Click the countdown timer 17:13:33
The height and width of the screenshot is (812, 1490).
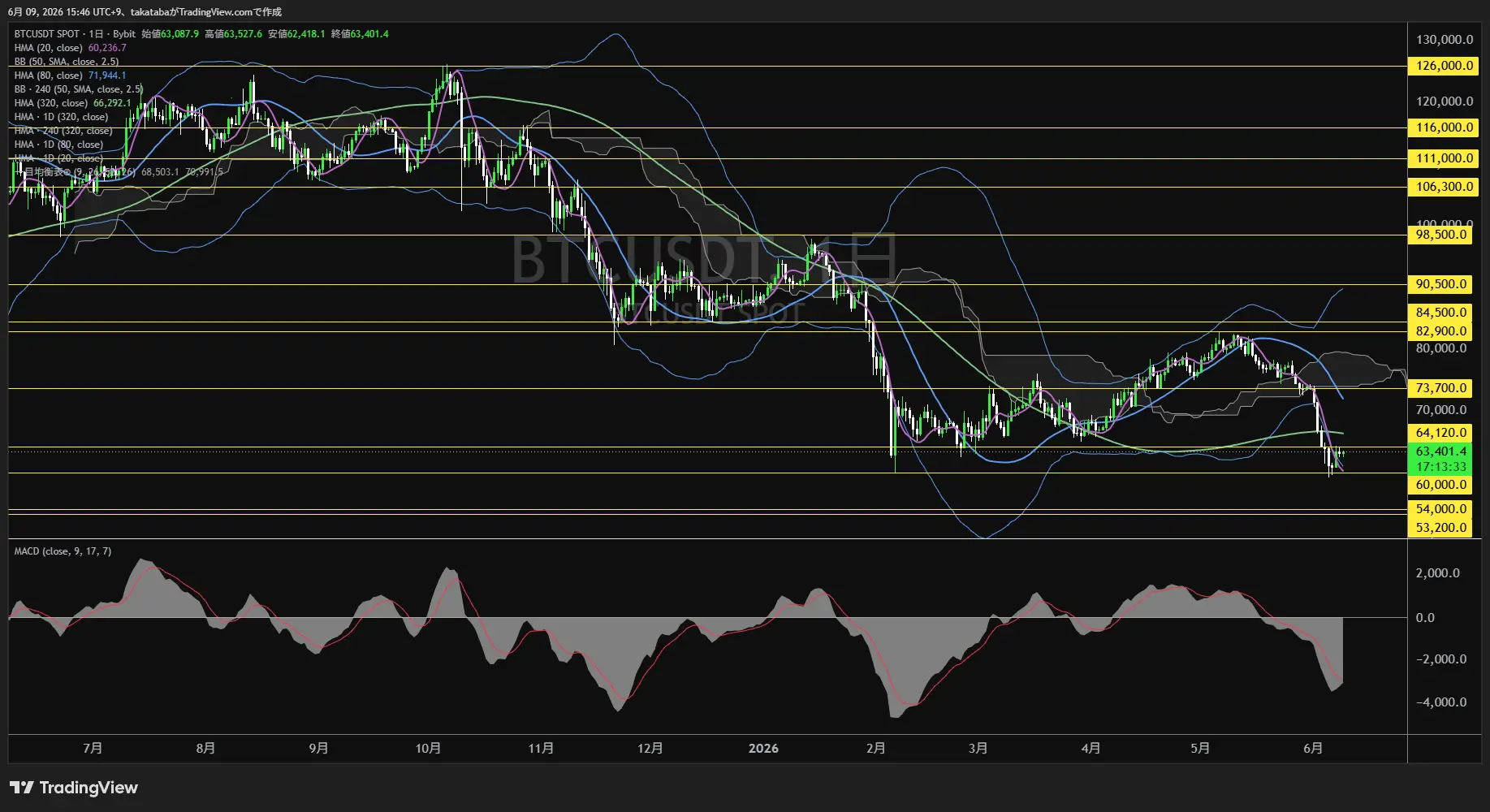pyautogui.click(x=1441, y=467)
